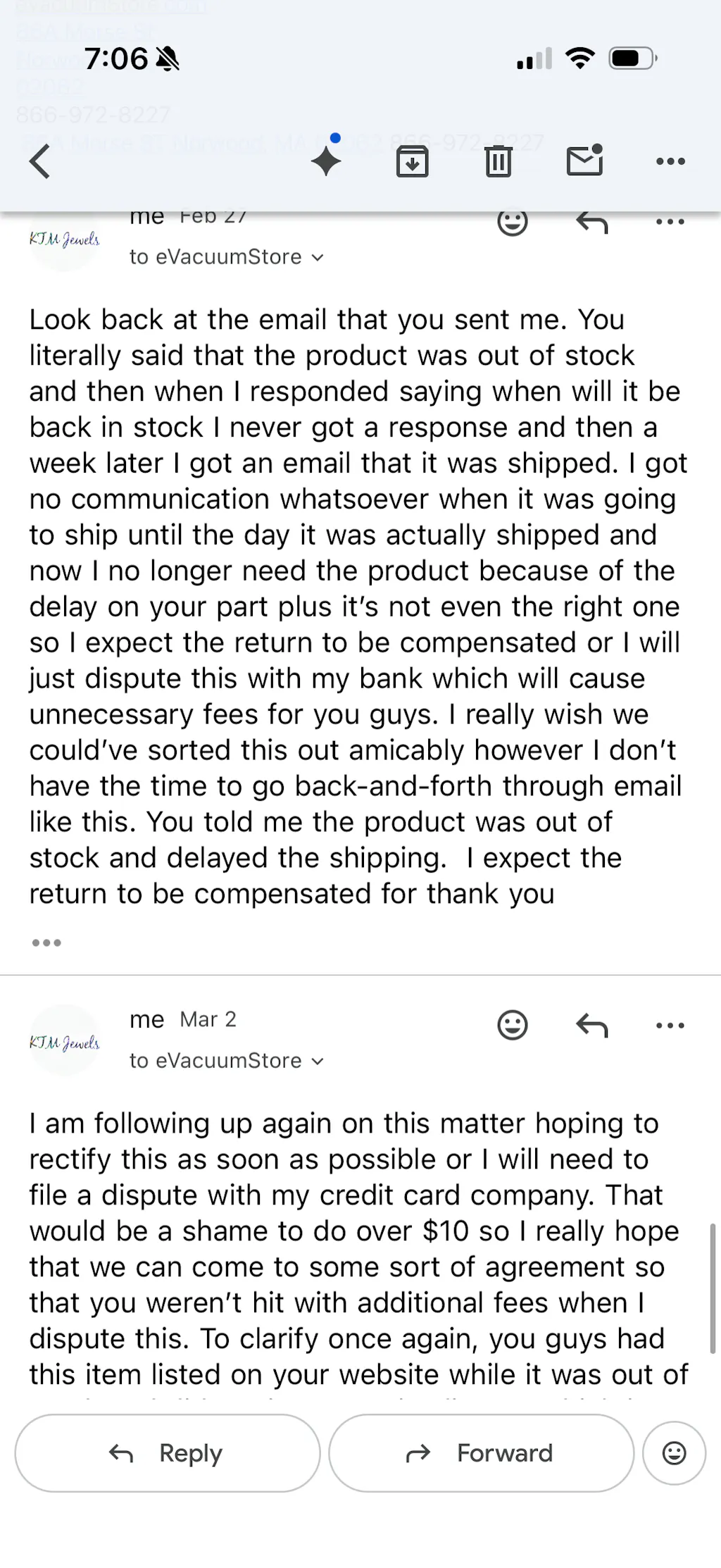The height and width of the screenshot is (1568, 721).
Task: Tap the bottom emoji reaction button
Action: click(674, 1452)
